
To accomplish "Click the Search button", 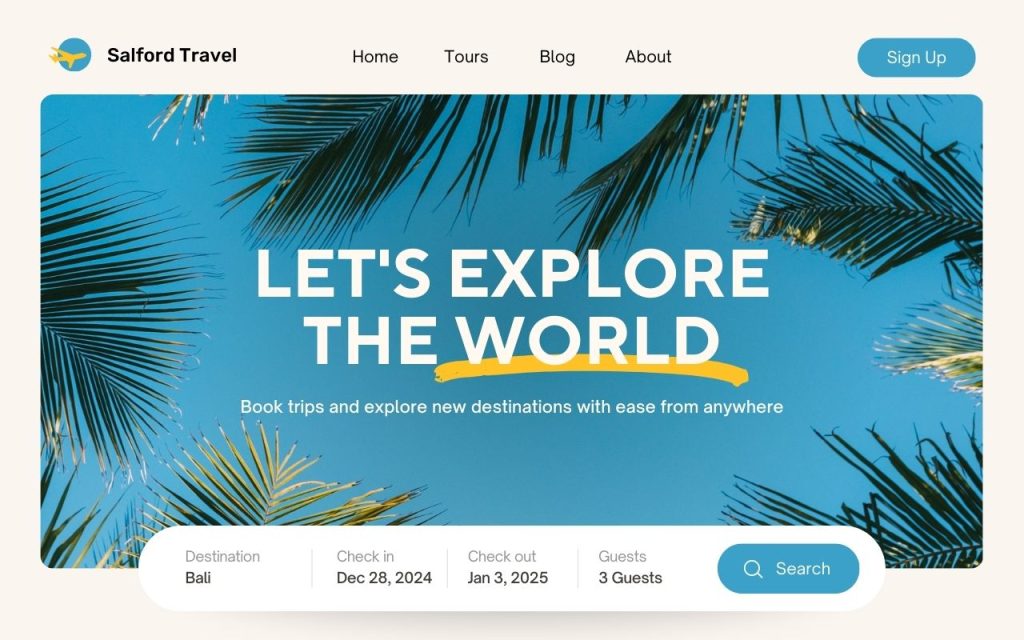I will 788,569.
